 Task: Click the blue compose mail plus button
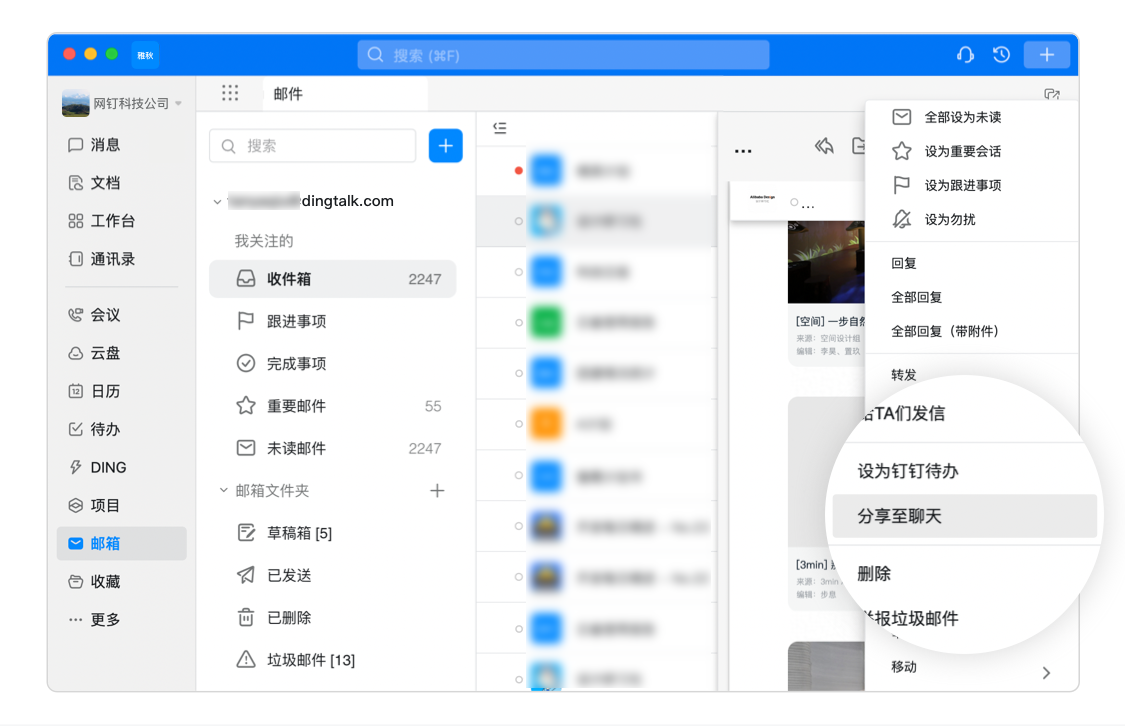click(x=445, y=146)
